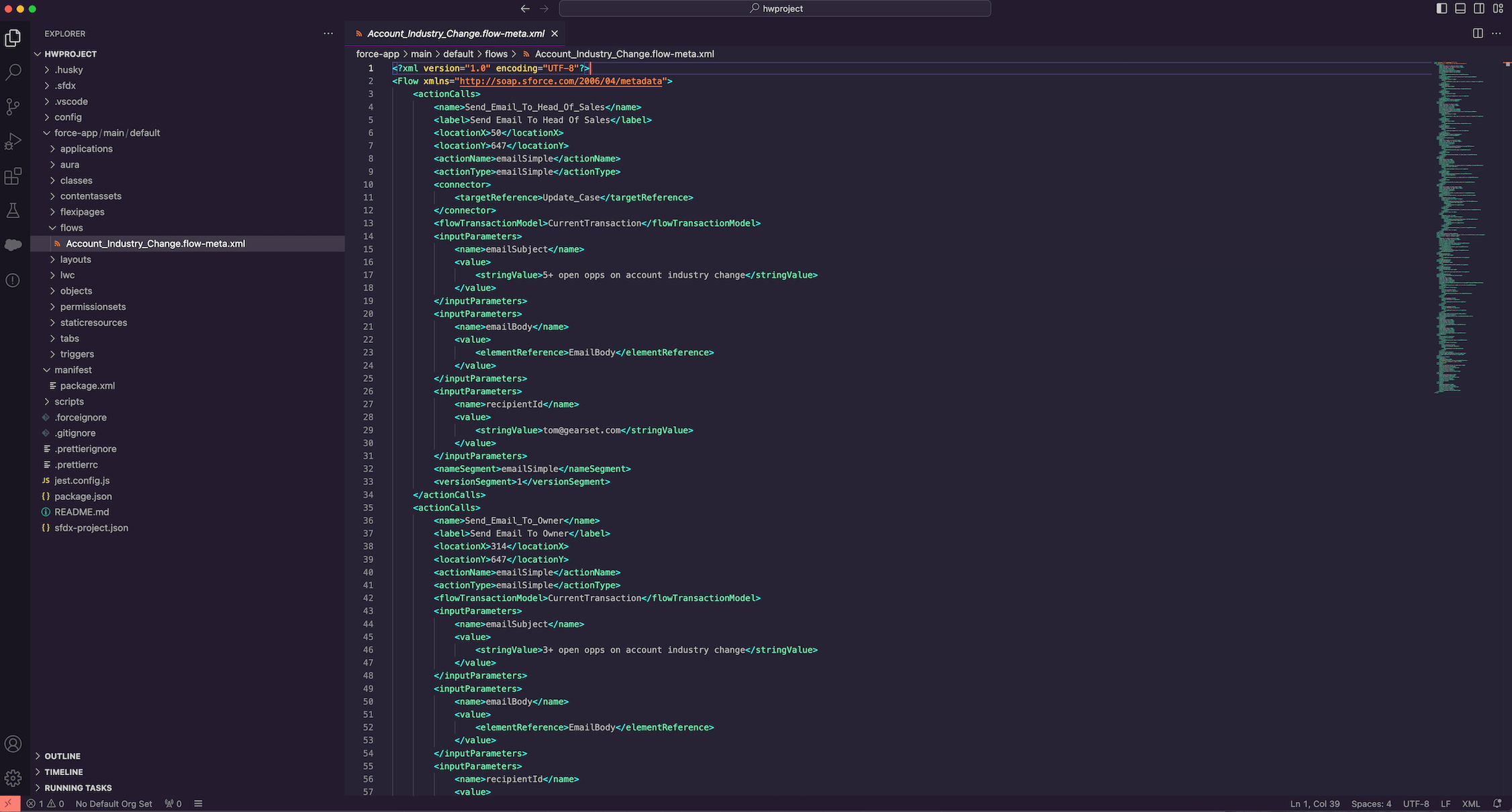Open the XML language mode selector
The image size is (1512, 812).
tap(1470, 804)
